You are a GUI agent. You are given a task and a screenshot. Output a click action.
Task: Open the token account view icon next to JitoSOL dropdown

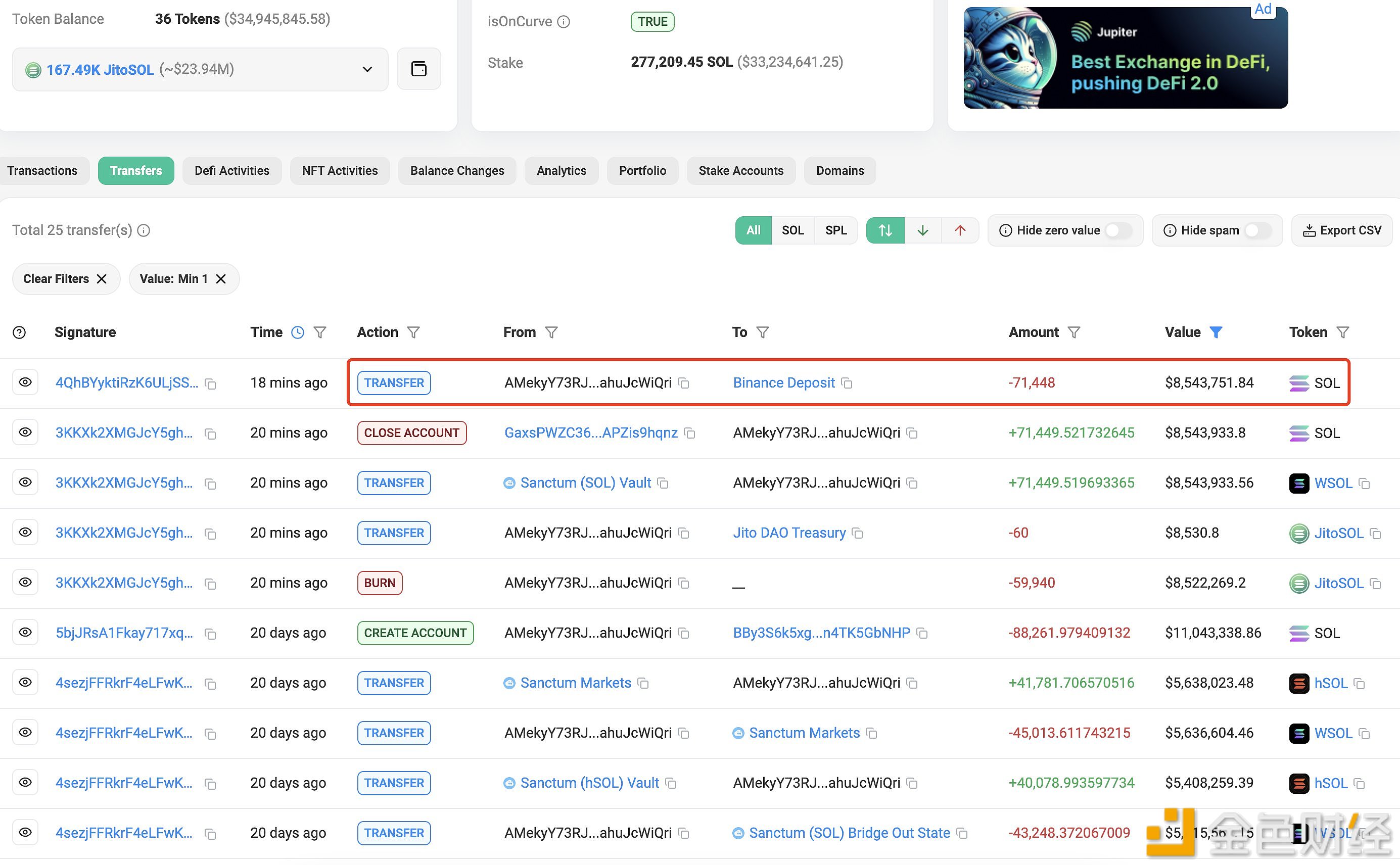[x=419, y=69]
